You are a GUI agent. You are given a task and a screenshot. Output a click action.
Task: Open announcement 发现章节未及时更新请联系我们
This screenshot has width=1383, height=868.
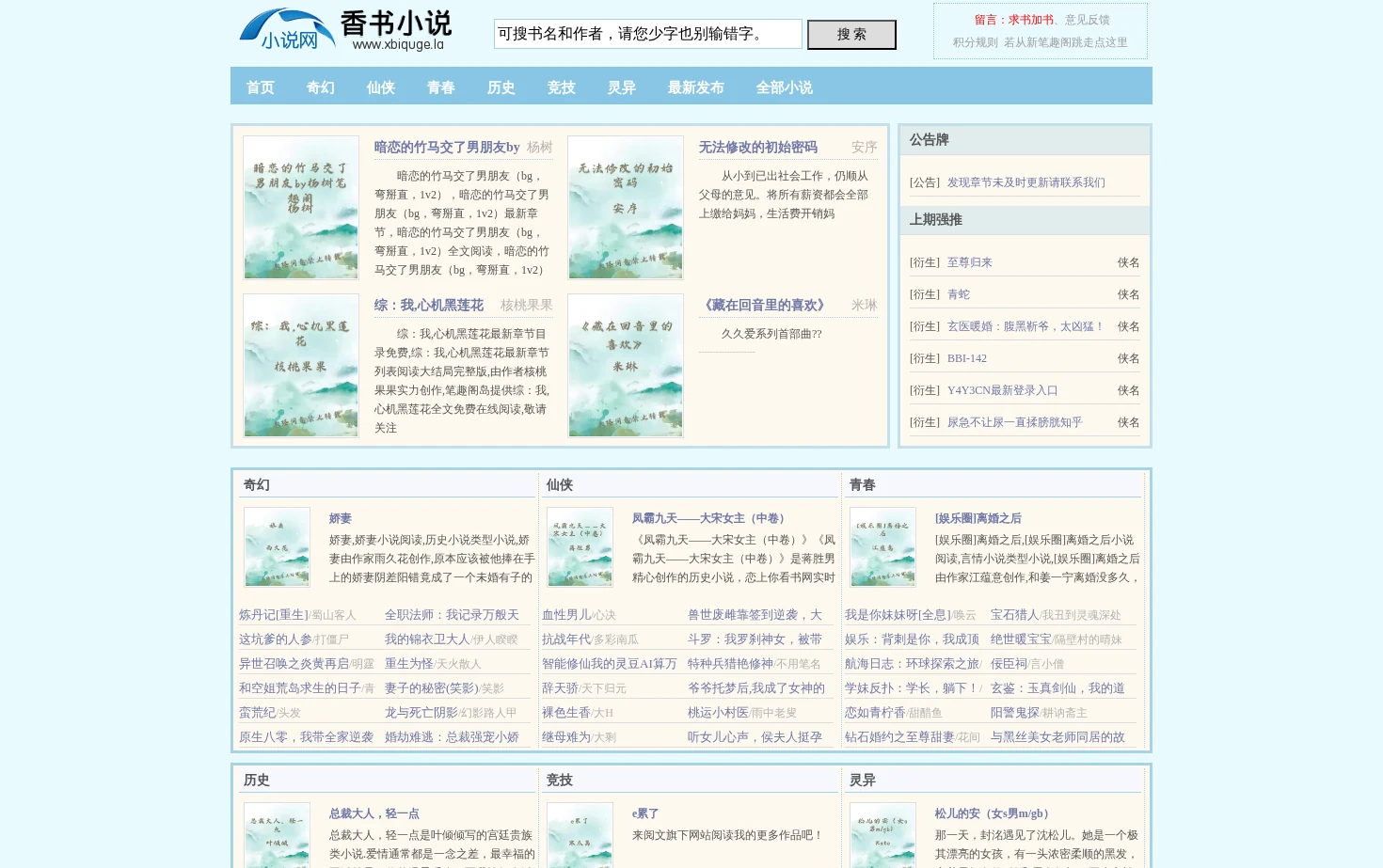pos(1026,182)
